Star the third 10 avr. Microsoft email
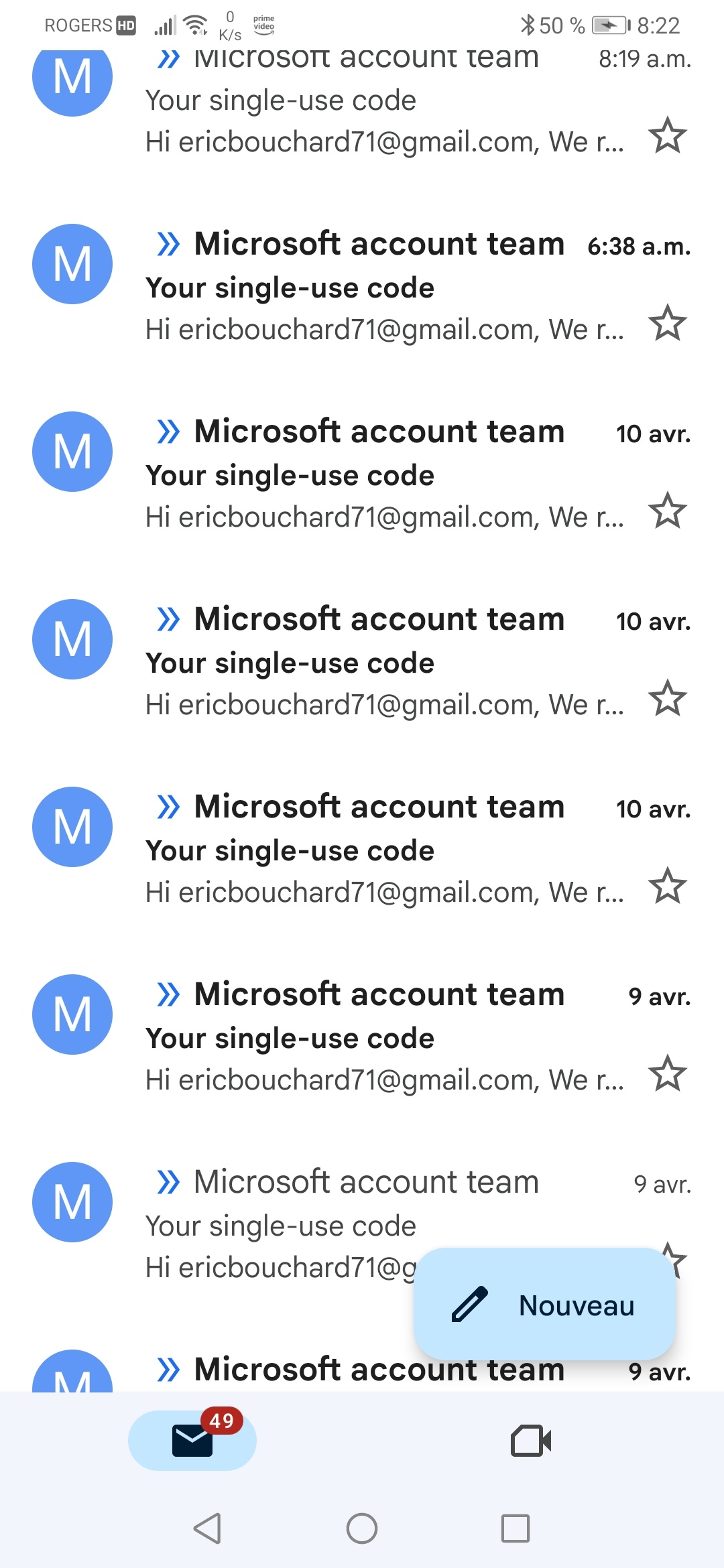The width and height of the screenshot is (724, 1568). click(x=668, y=886)
